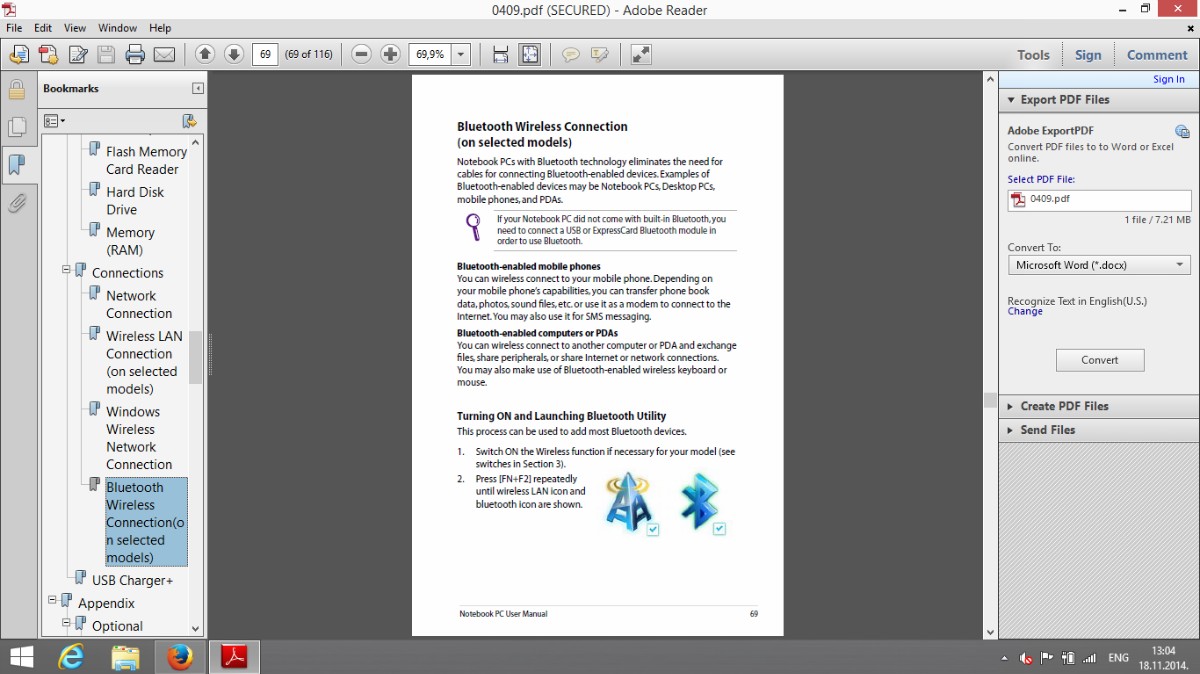Click the Sign In link
This screenshot has height=674, width=1200.
click(1169, 80)
